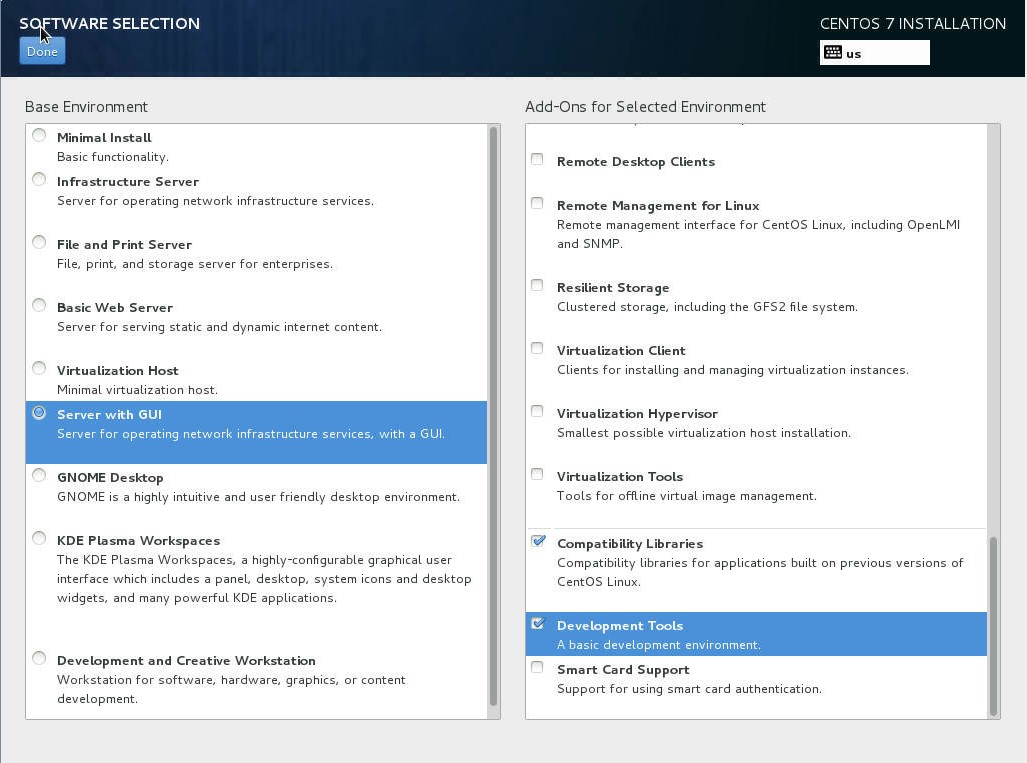Choose the GNOME Desktop environment

(39, 476)
